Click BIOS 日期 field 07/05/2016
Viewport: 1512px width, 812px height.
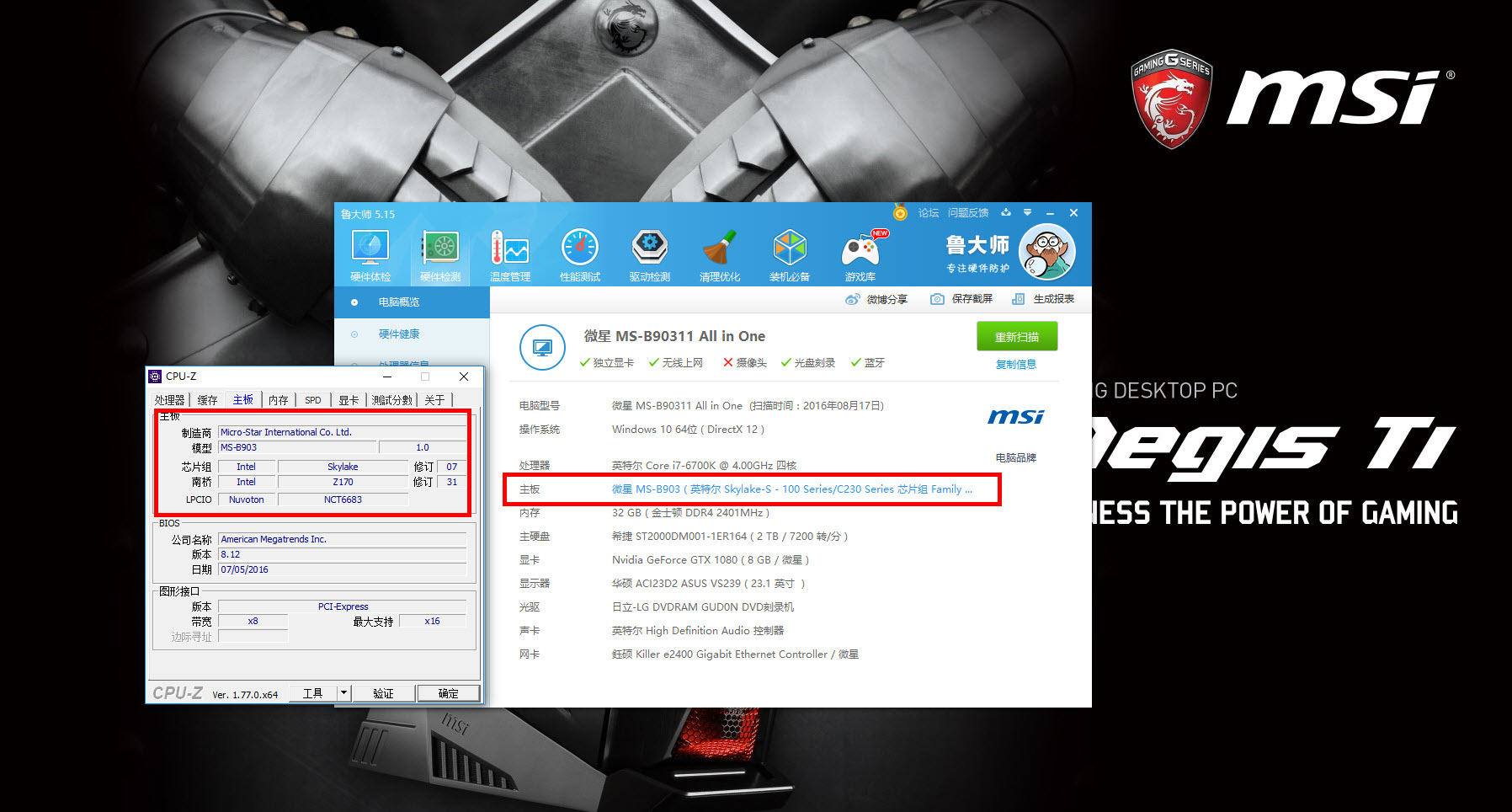point(342,569)
